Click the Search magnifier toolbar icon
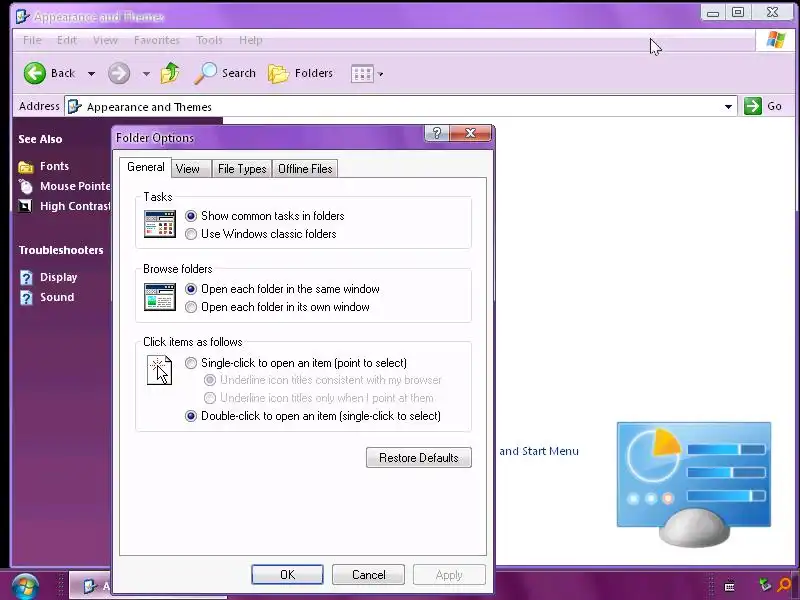This screenshot has height=600, width=800. click(x=206, y=73)
